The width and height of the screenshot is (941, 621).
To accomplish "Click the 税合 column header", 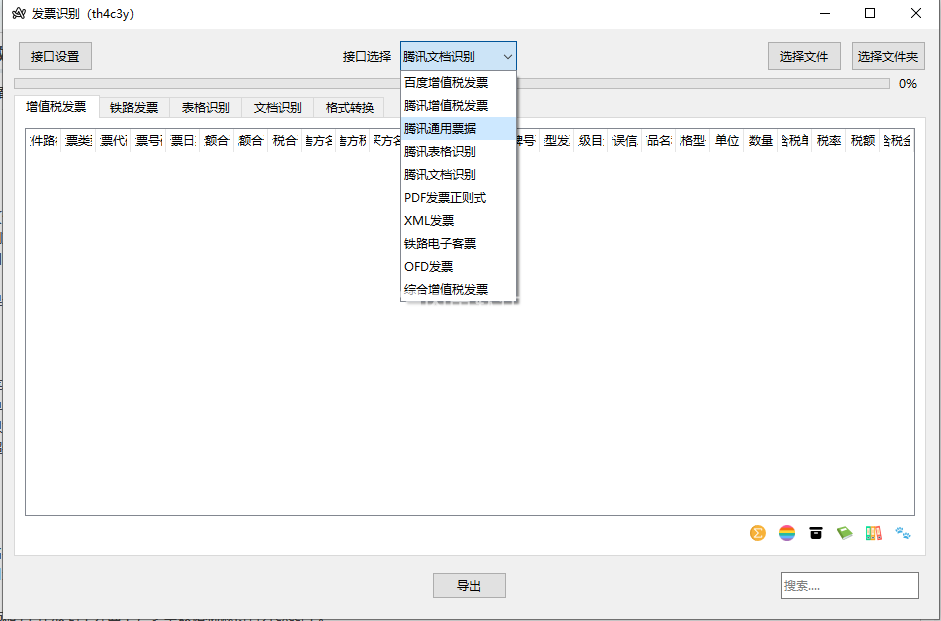I will [x=284, y=140].
